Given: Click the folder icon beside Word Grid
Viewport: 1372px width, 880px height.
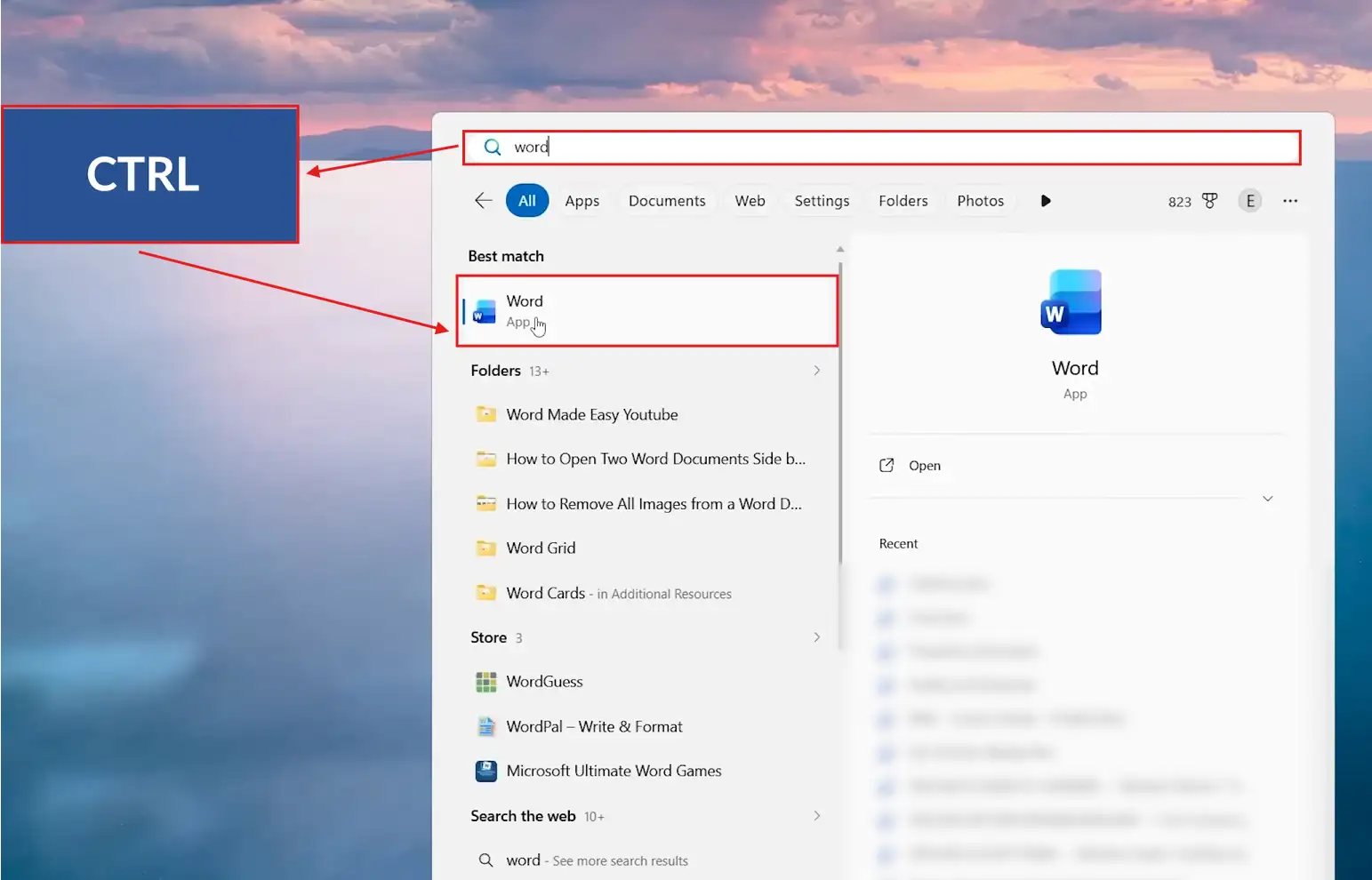Looking at the screenshot, I should tap(485, 548).
